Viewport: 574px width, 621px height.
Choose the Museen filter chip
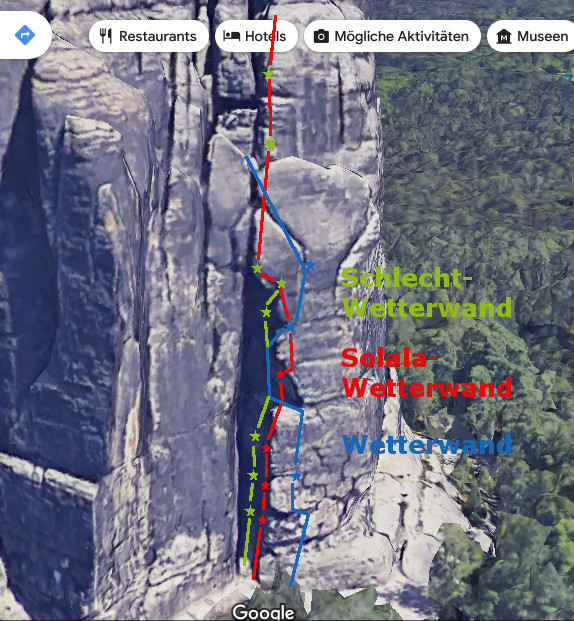coord(531,36)
